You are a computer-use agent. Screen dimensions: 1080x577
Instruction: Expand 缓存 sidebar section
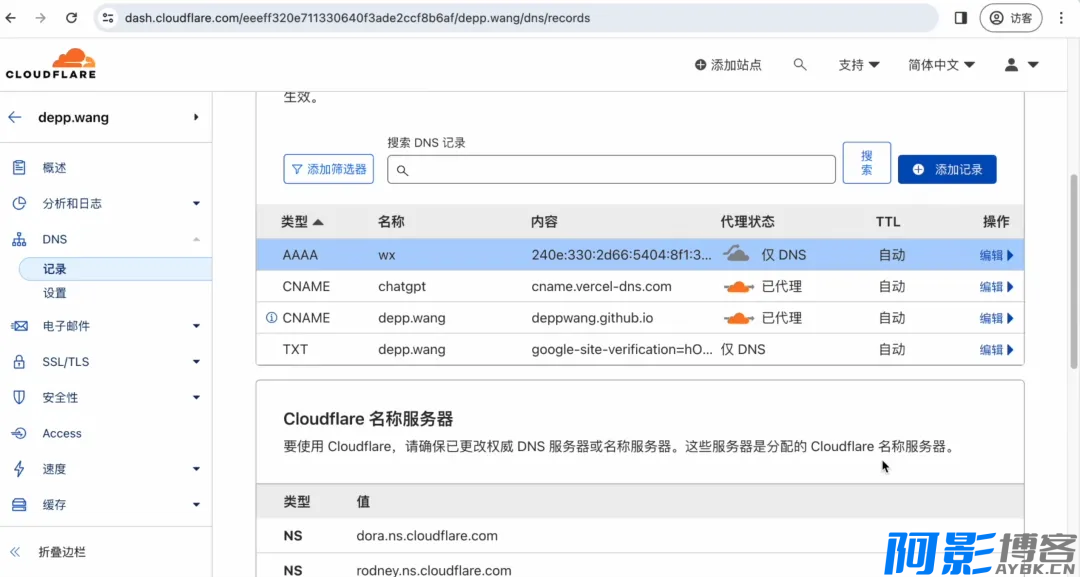[196, 505]
